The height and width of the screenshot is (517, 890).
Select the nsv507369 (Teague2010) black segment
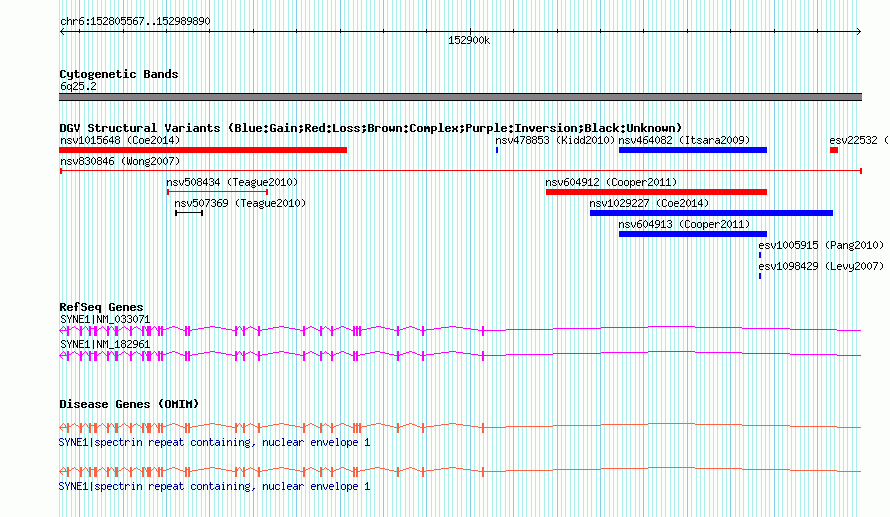189,213
